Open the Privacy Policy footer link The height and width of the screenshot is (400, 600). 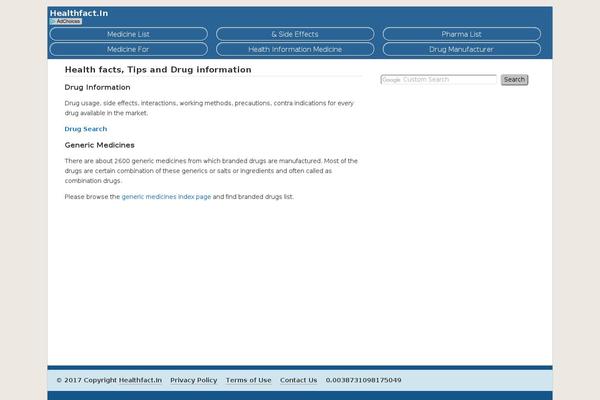pos(194,380)
